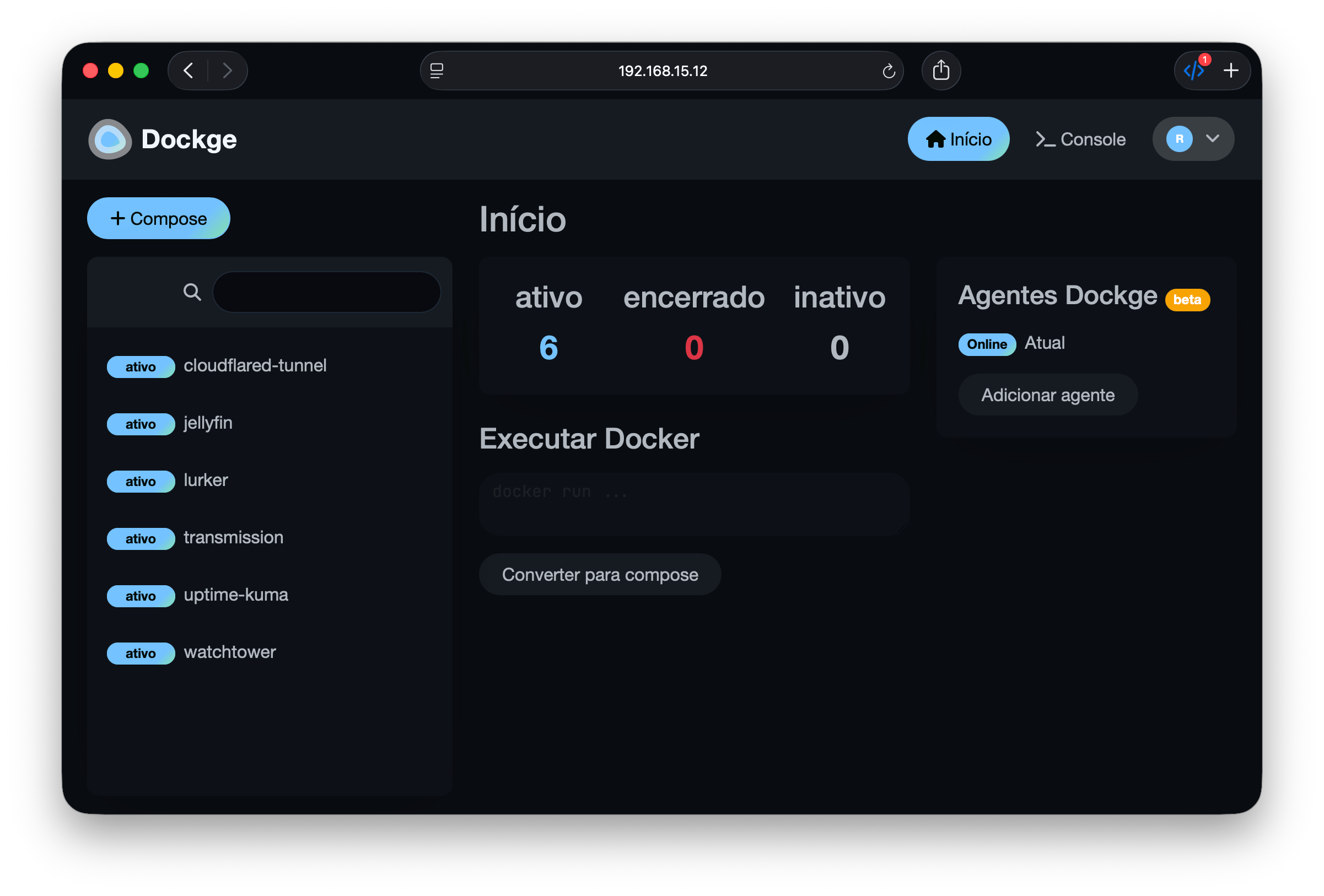Open the Console tab
This screenshot has height=896, width=1324.
pyautogui.click(x=1080, y=139)
